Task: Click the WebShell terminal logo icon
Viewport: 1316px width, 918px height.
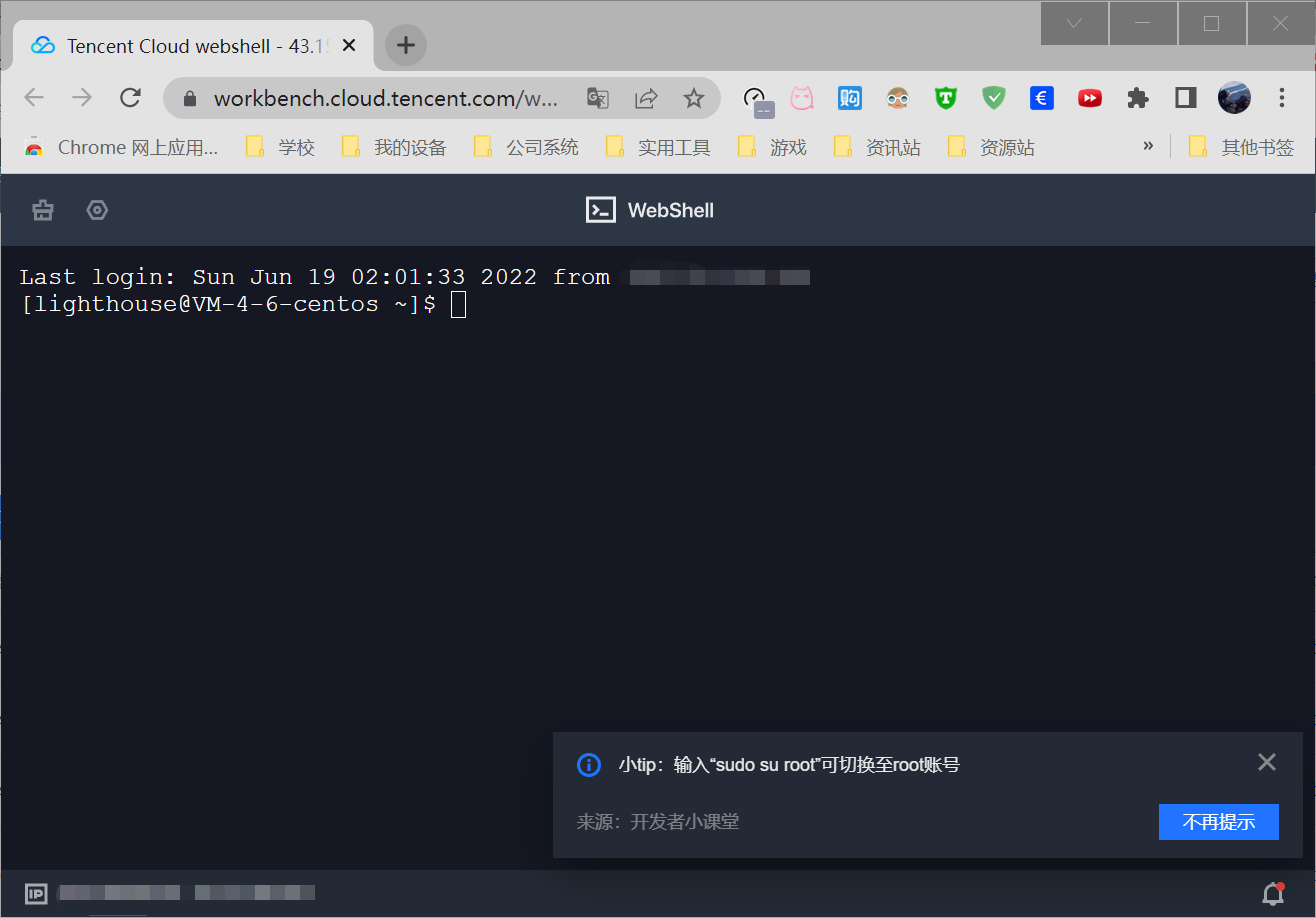Action: [600, 210]
